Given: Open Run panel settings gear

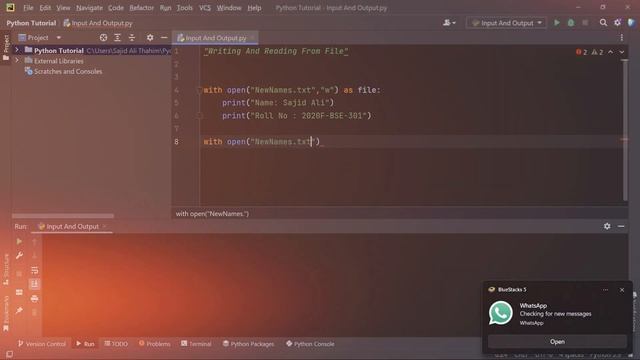Looking at the screenshot, I should (x=607, y=226).
